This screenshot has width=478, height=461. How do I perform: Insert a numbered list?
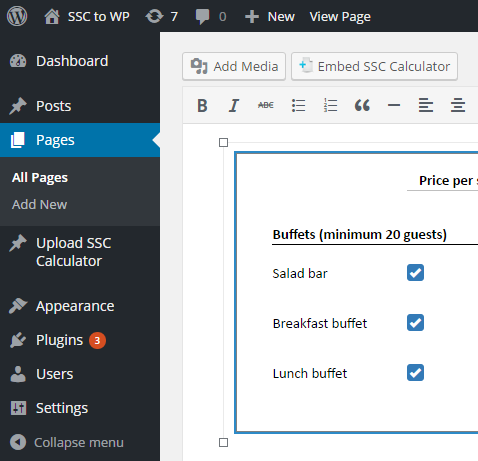click(x=330, y=106)
